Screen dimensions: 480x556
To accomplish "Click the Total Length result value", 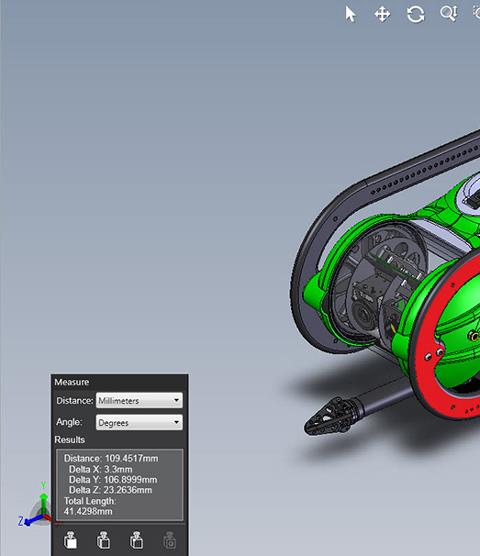I will tap(88, 511).
